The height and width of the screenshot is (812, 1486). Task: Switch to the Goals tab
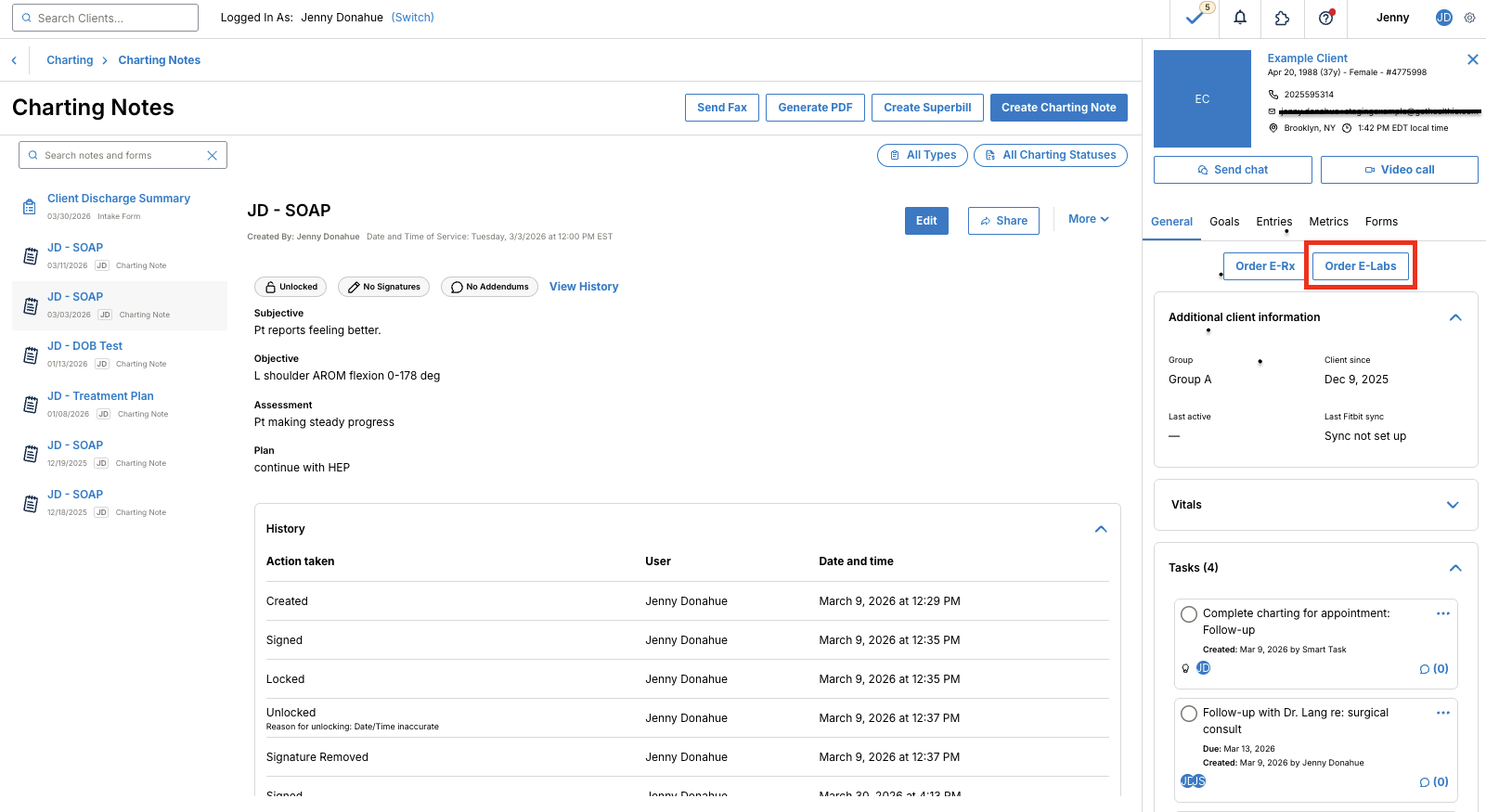click(1224, 222)
